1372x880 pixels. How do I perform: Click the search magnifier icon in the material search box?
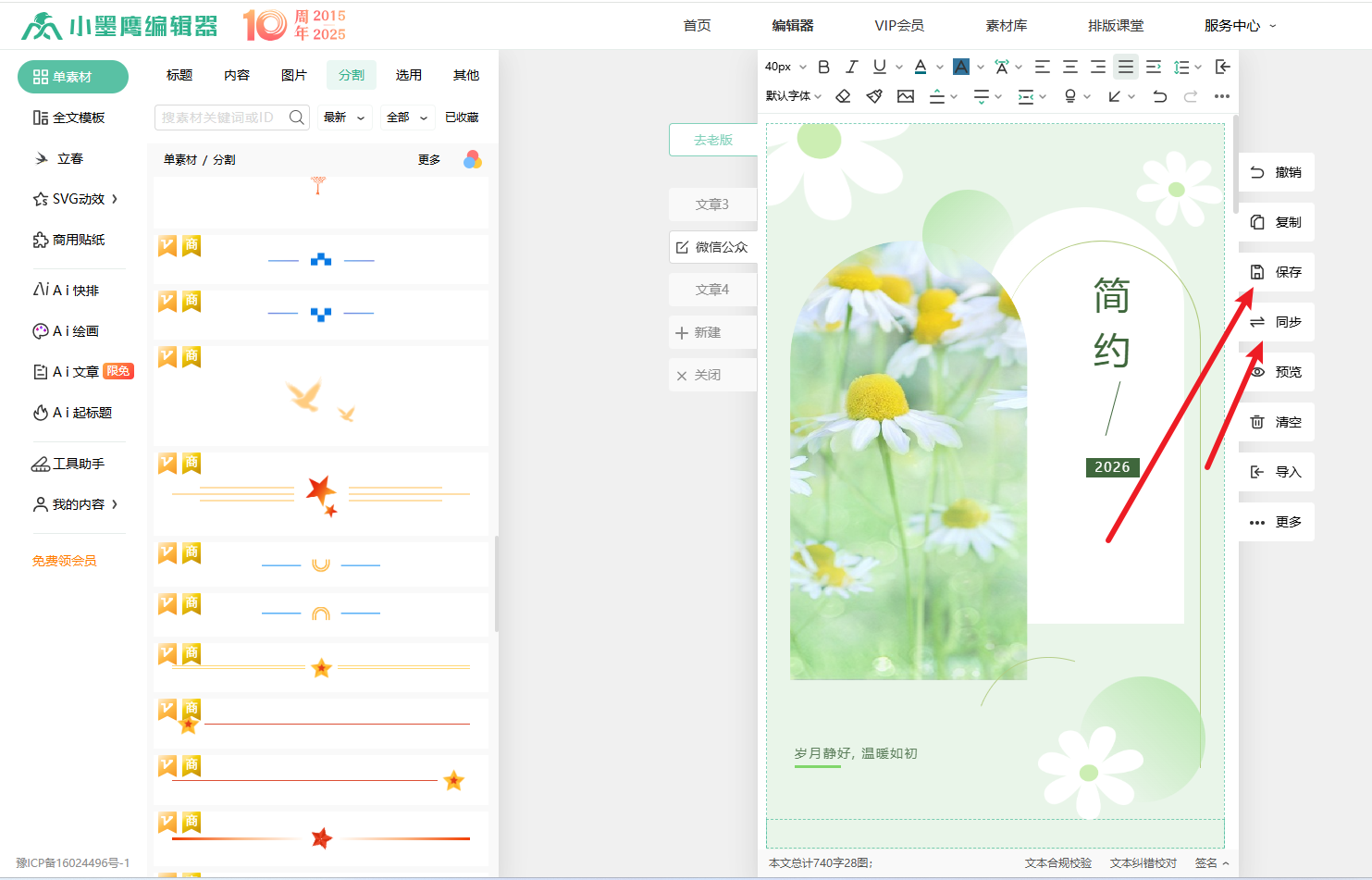tap(297, 118)
